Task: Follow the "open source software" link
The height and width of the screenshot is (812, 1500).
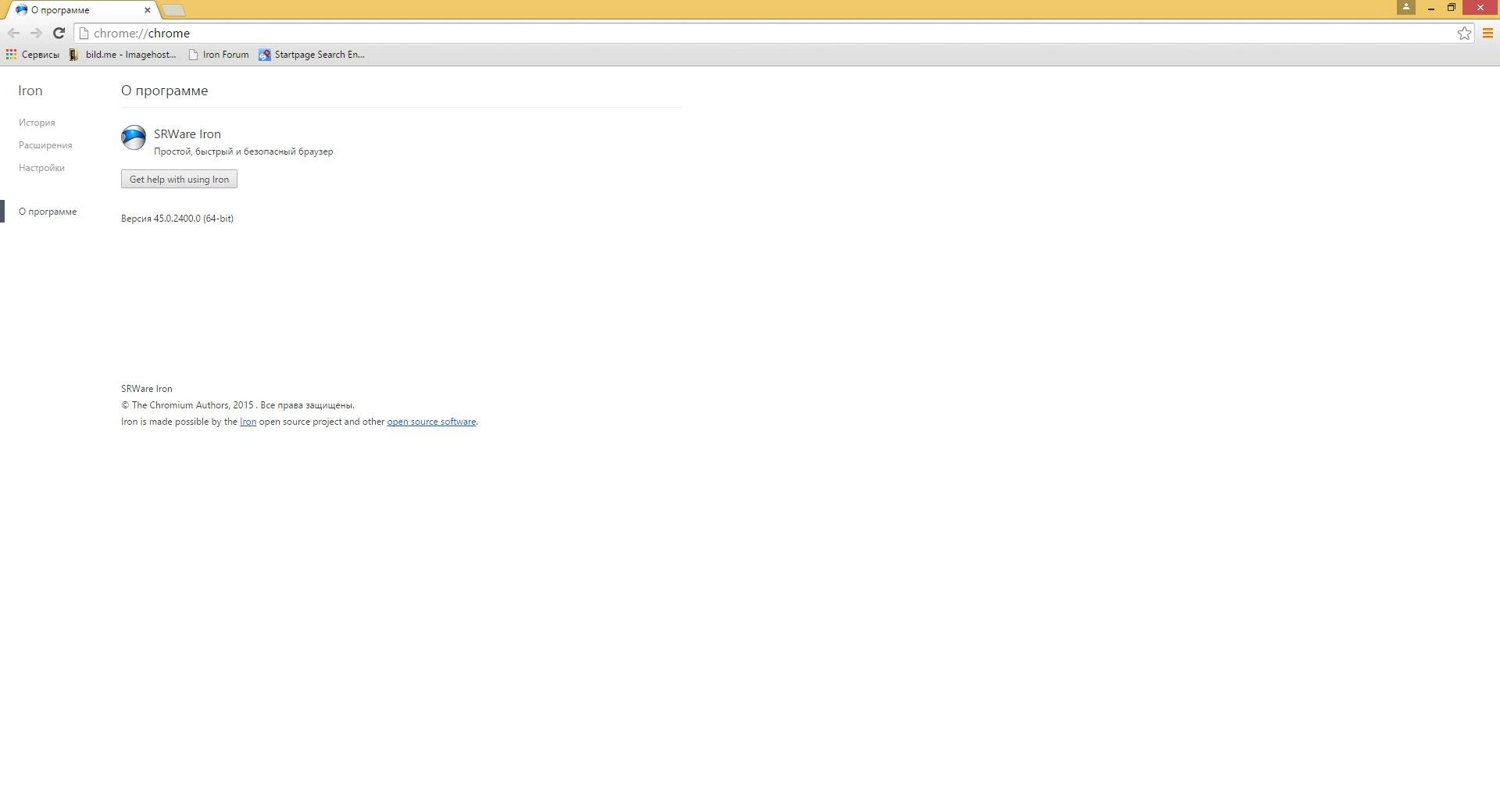Action: 431,422
